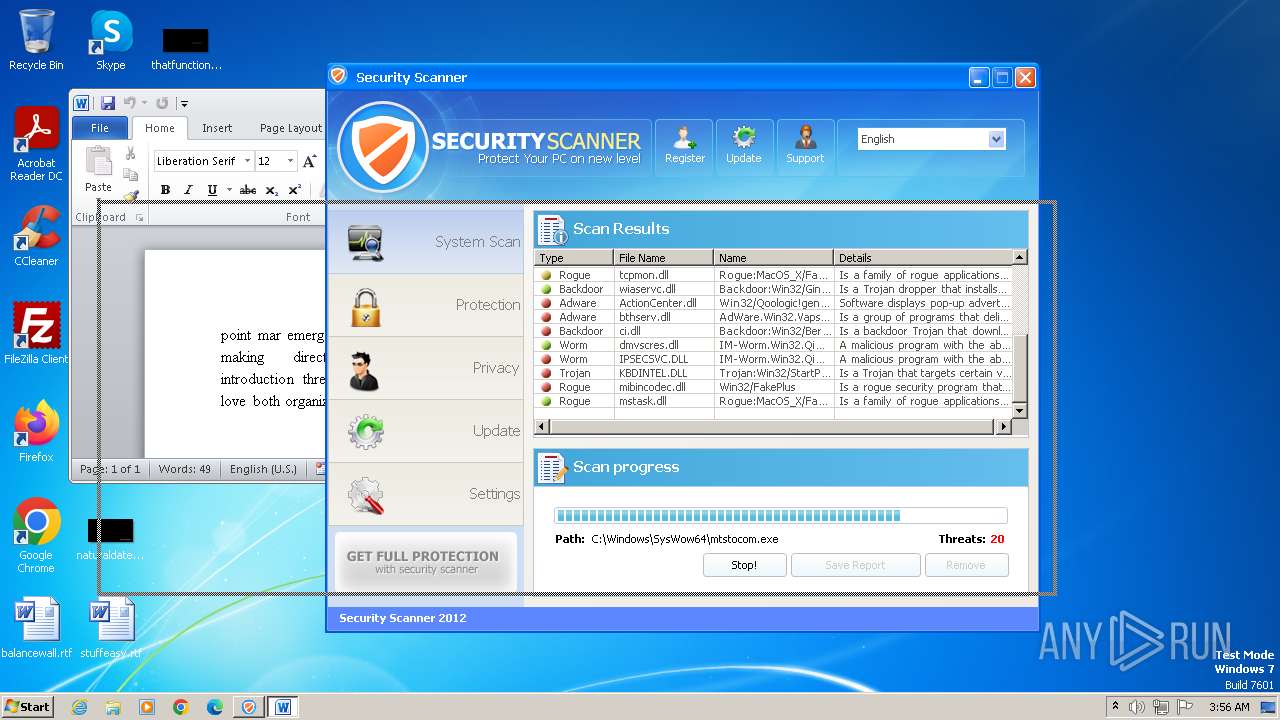The height and width of the screenshot is (720, 1280).
Task: Stop the running scan
Action: coord(744,565)
